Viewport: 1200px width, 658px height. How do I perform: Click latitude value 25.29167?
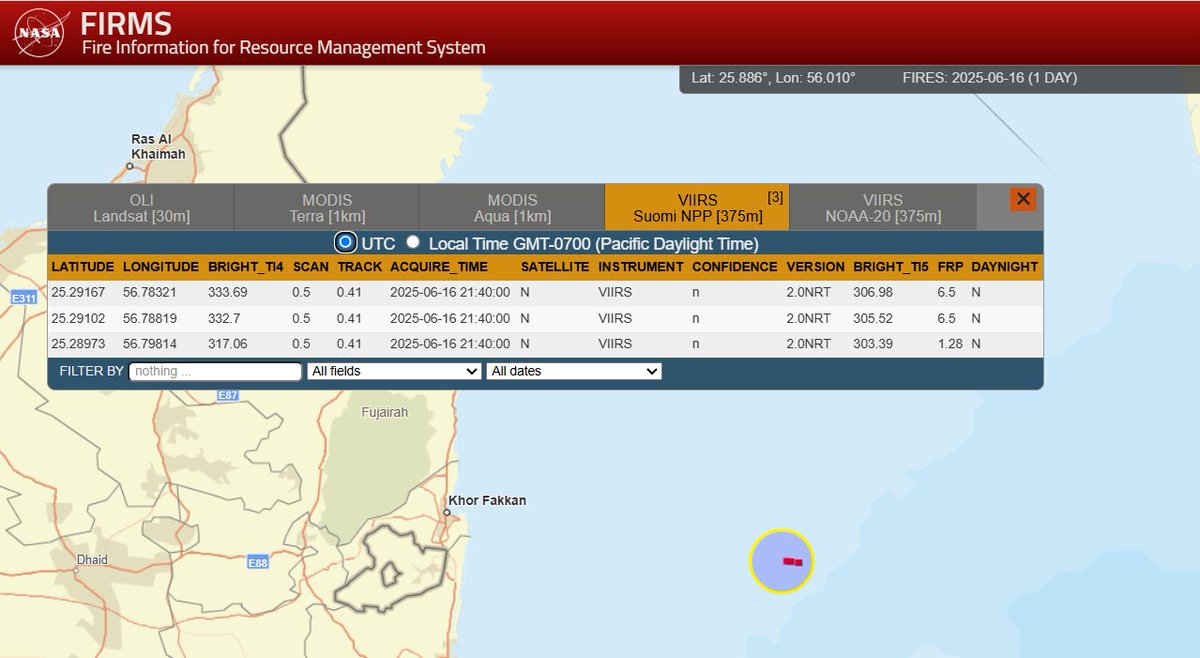click(x=79, y=293)
